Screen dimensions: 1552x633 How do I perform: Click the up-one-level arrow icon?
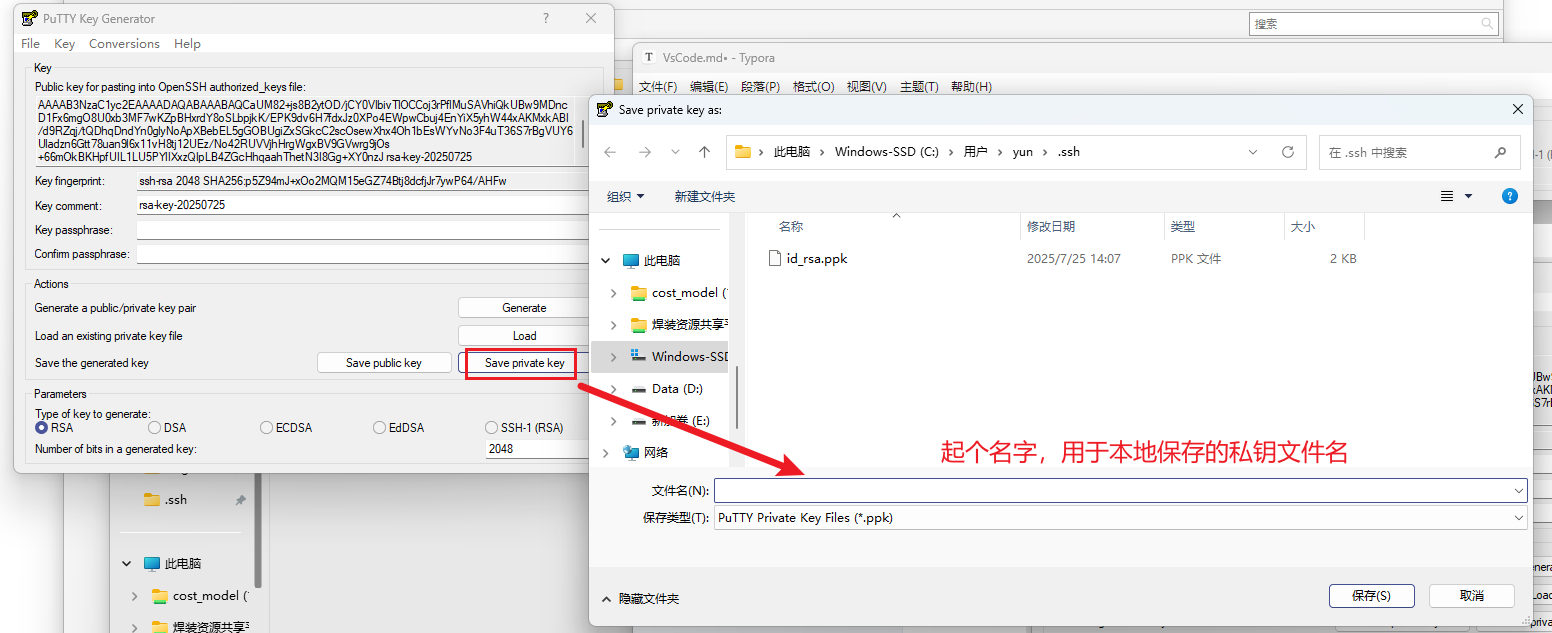pyautogui.click(x=704, y=152)
